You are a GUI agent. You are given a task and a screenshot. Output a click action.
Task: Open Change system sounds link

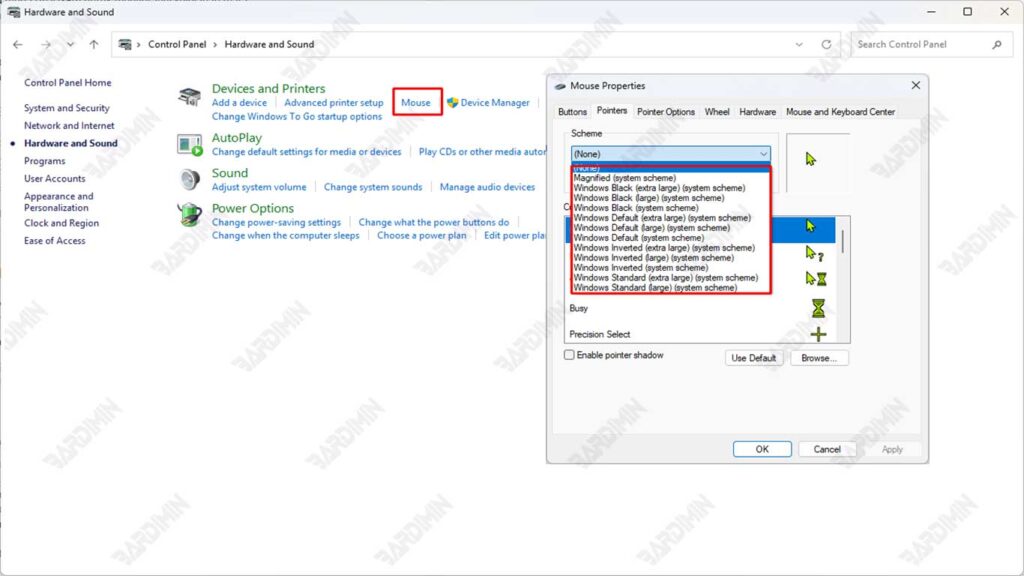tap(373, 187)
